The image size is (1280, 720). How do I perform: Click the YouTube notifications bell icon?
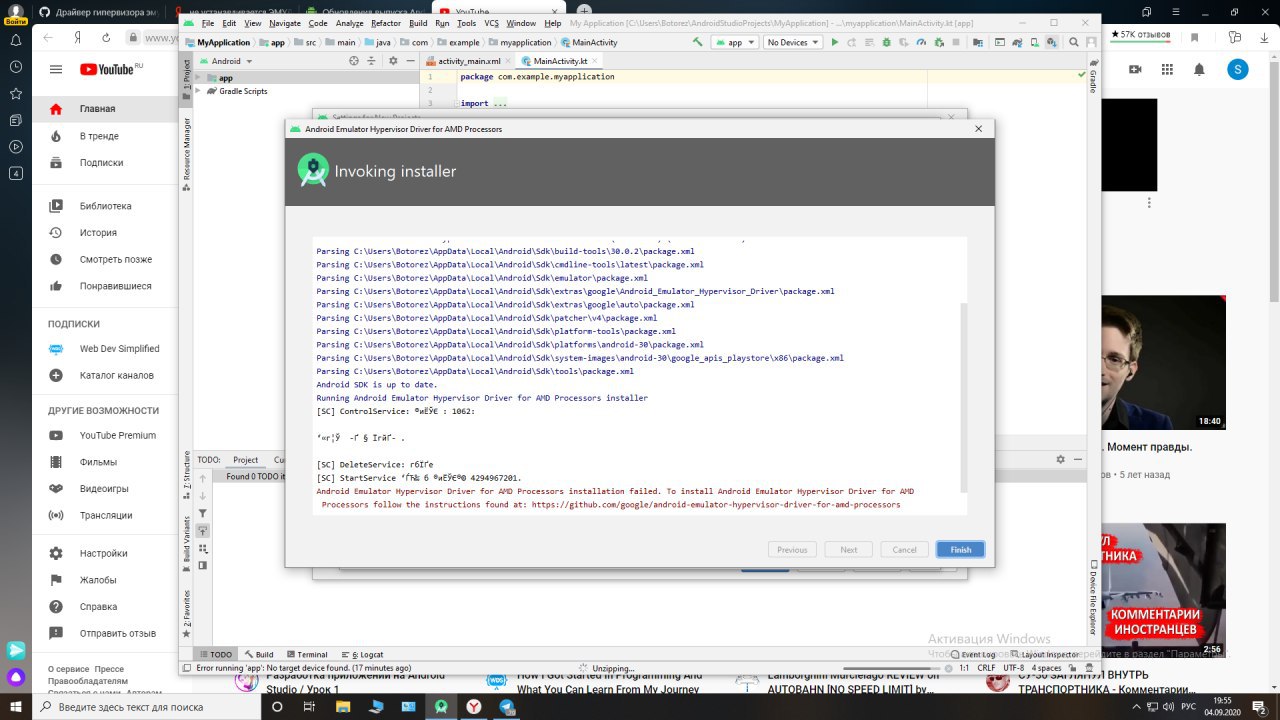click(x=1199, y=69)
